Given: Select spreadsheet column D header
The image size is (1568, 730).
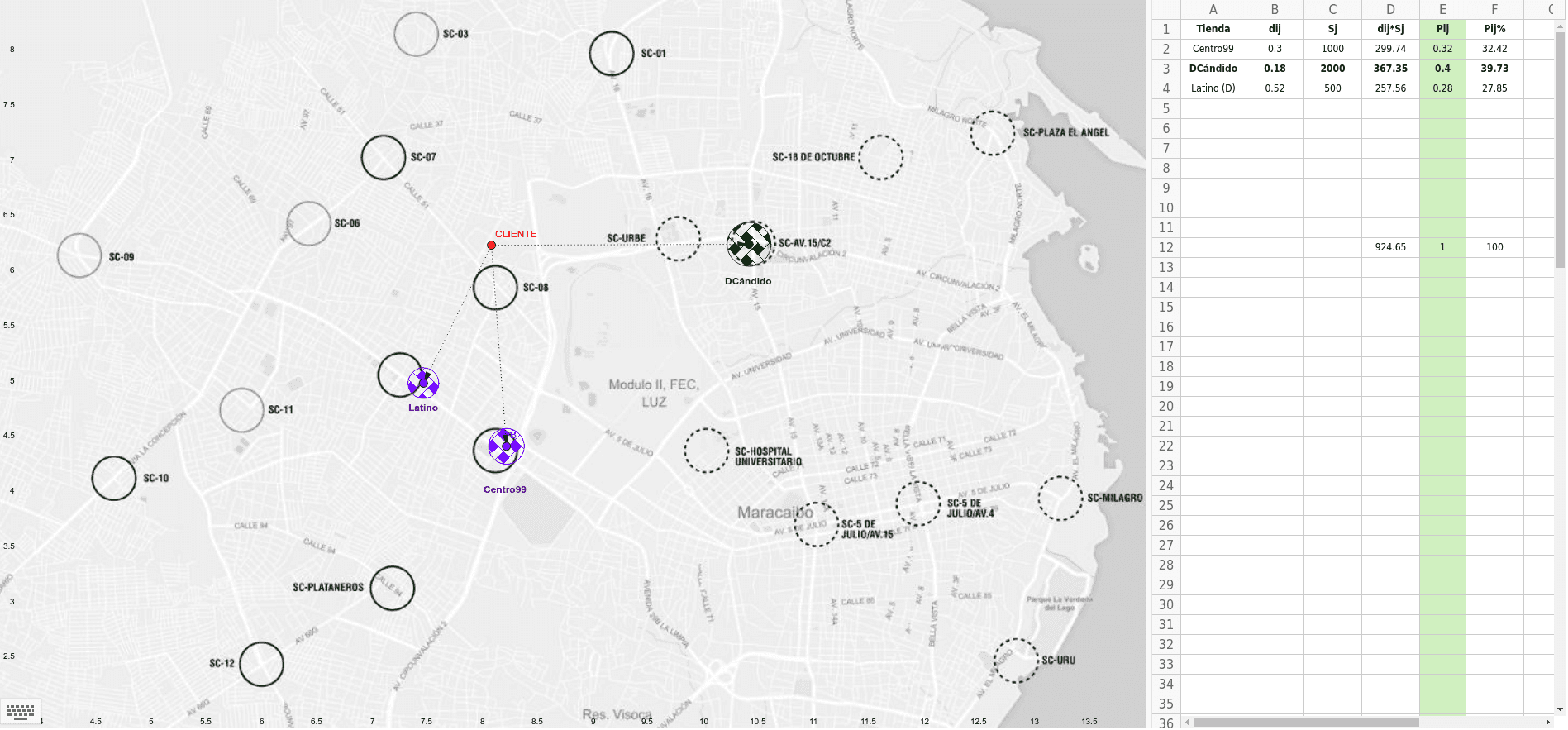Looking at the screenshot, I should 1390,9.
